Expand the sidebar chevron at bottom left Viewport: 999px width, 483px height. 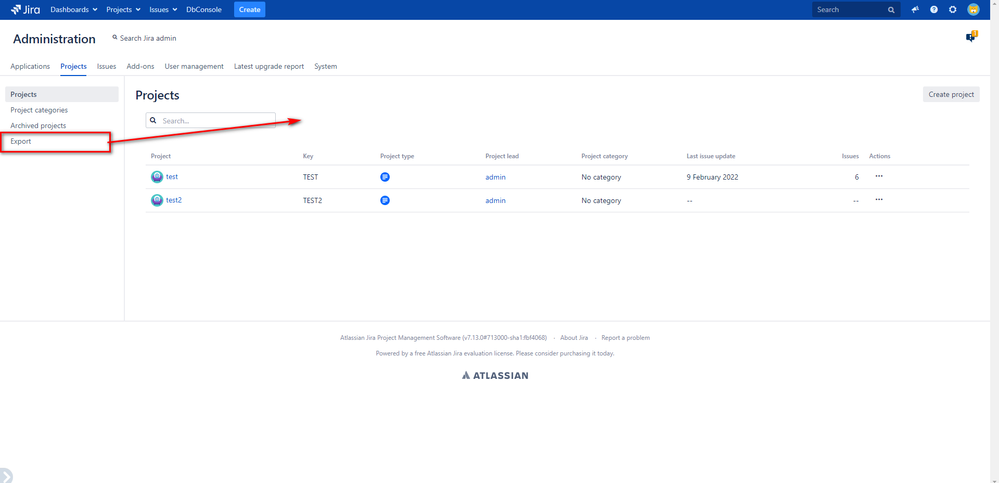(x=5, y=476)
